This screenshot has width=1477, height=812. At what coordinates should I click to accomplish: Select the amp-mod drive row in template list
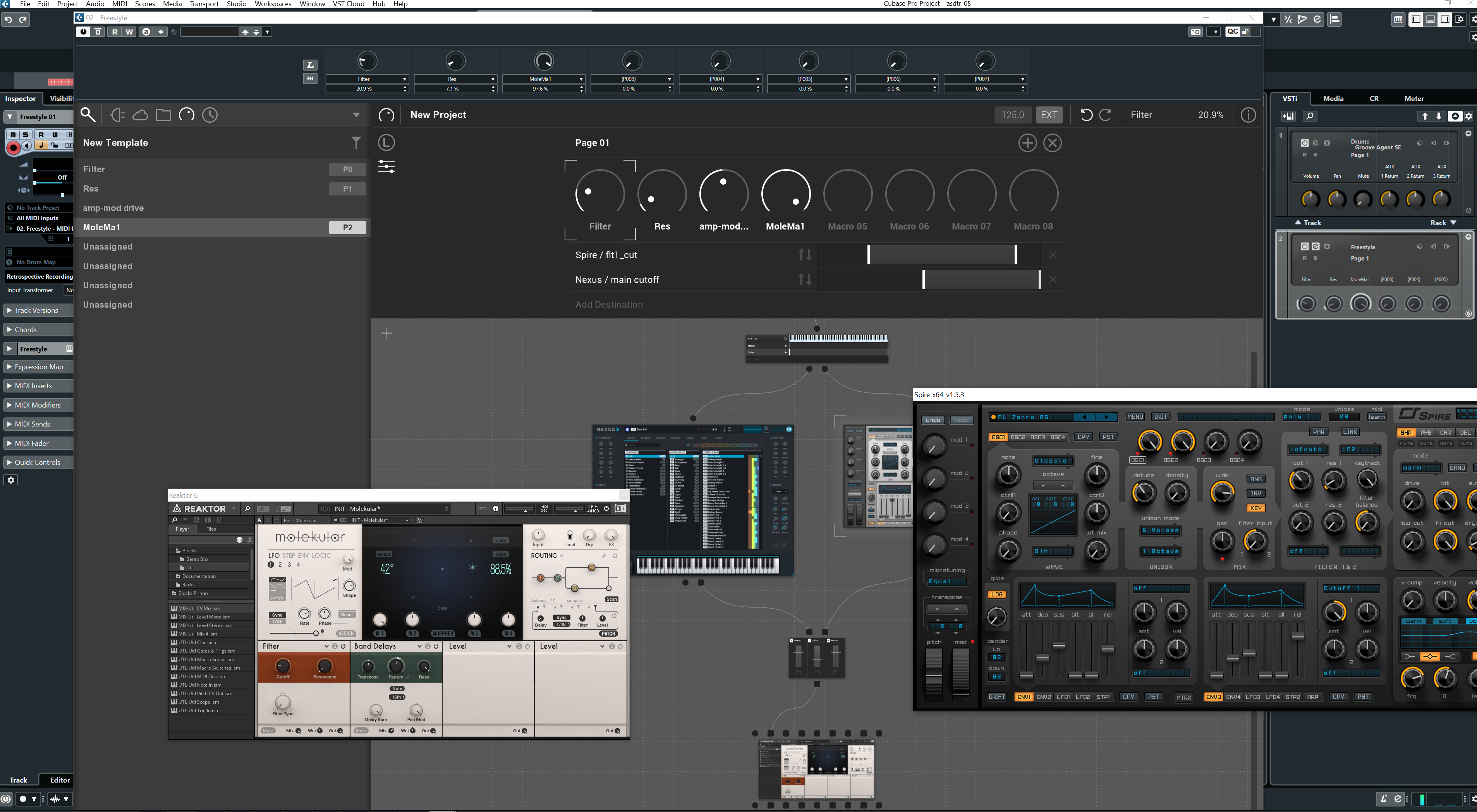[x=222, y=208]
